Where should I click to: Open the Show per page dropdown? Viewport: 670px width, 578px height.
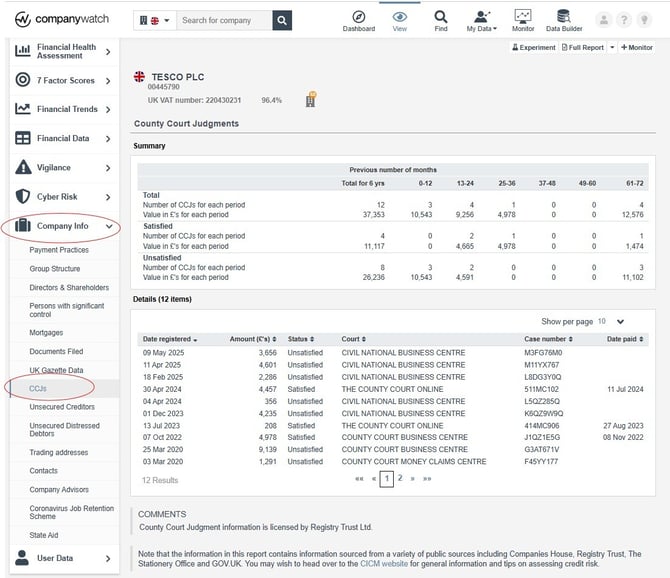611,322
